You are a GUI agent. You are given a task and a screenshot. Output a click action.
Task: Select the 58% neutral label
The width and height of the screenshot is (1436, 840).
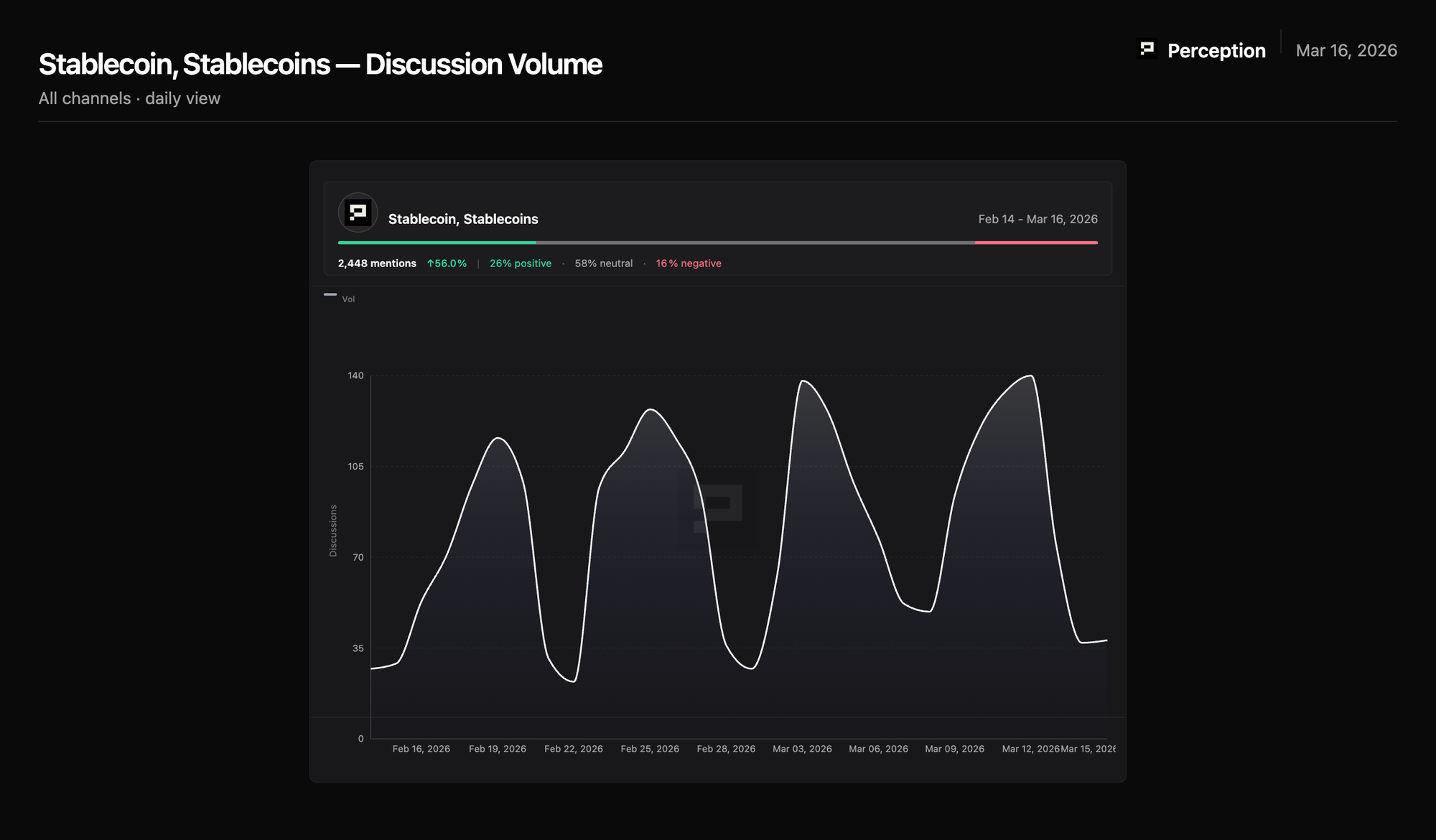coord(603,263)
